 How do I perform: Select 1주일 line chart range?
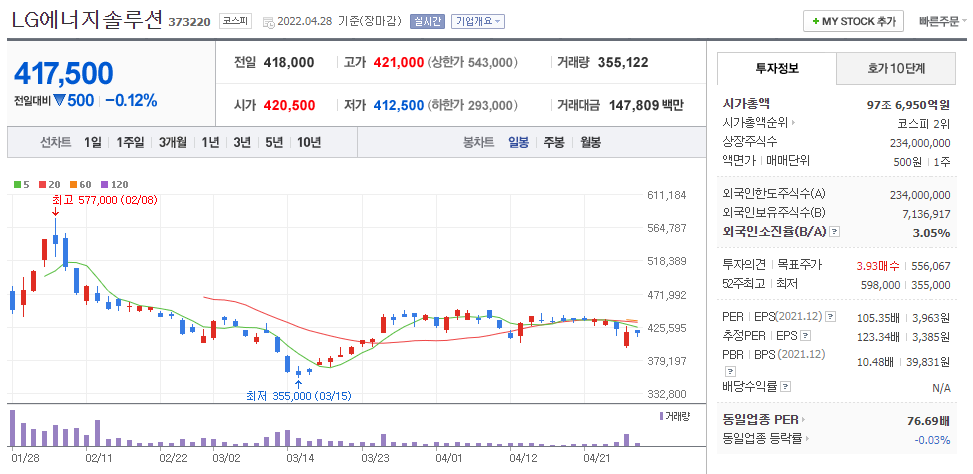click(x=130, y=142)
